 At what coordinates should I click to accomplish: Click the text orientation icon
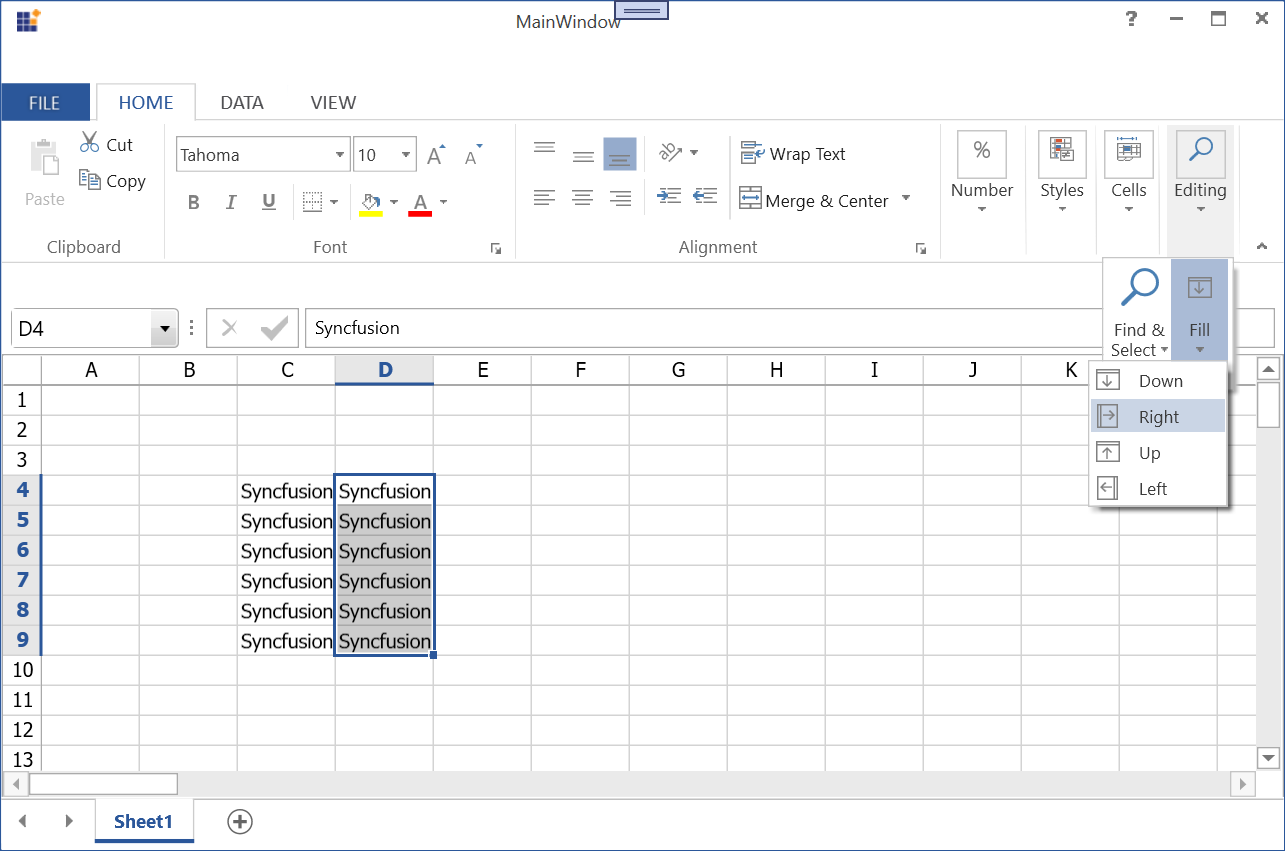(x=670, y=153)
